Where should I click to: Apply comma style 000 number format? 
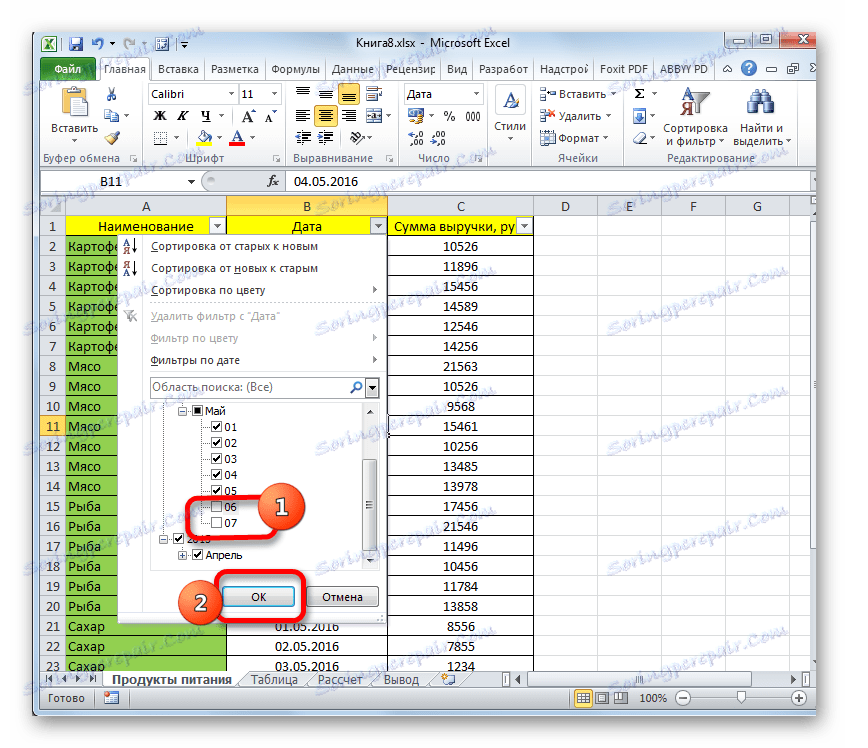point(473,116)
